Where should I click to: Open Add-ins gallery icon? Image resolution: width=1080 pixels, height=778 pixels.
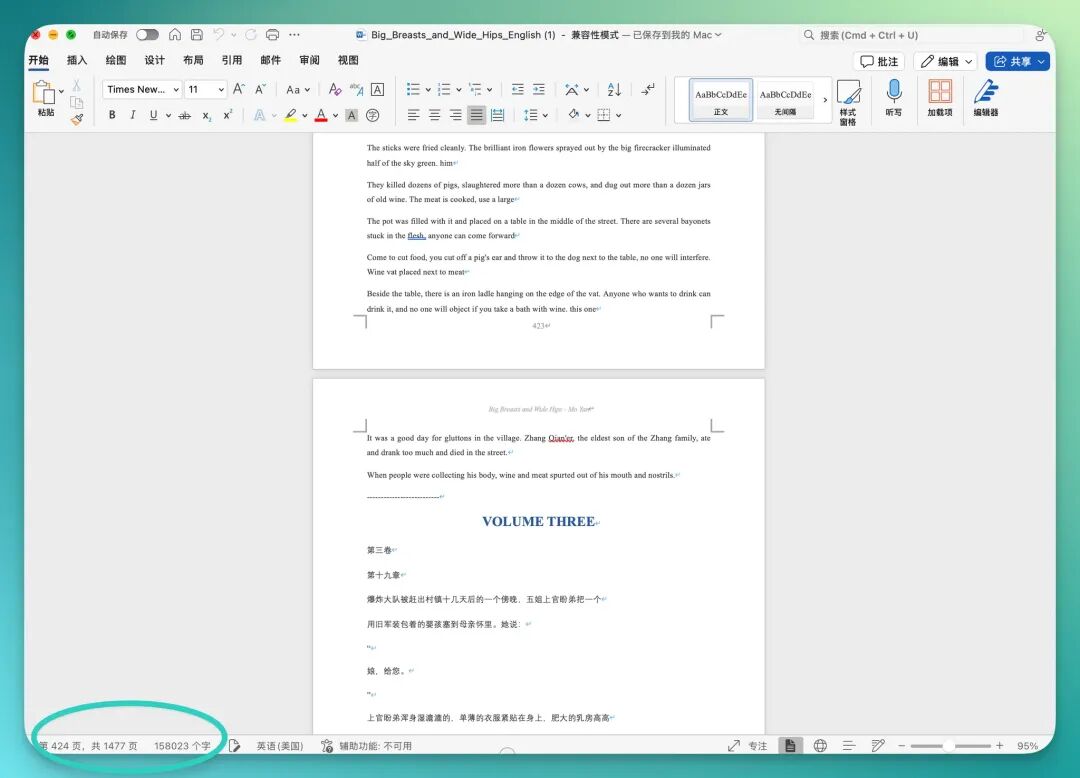[939, 97]
